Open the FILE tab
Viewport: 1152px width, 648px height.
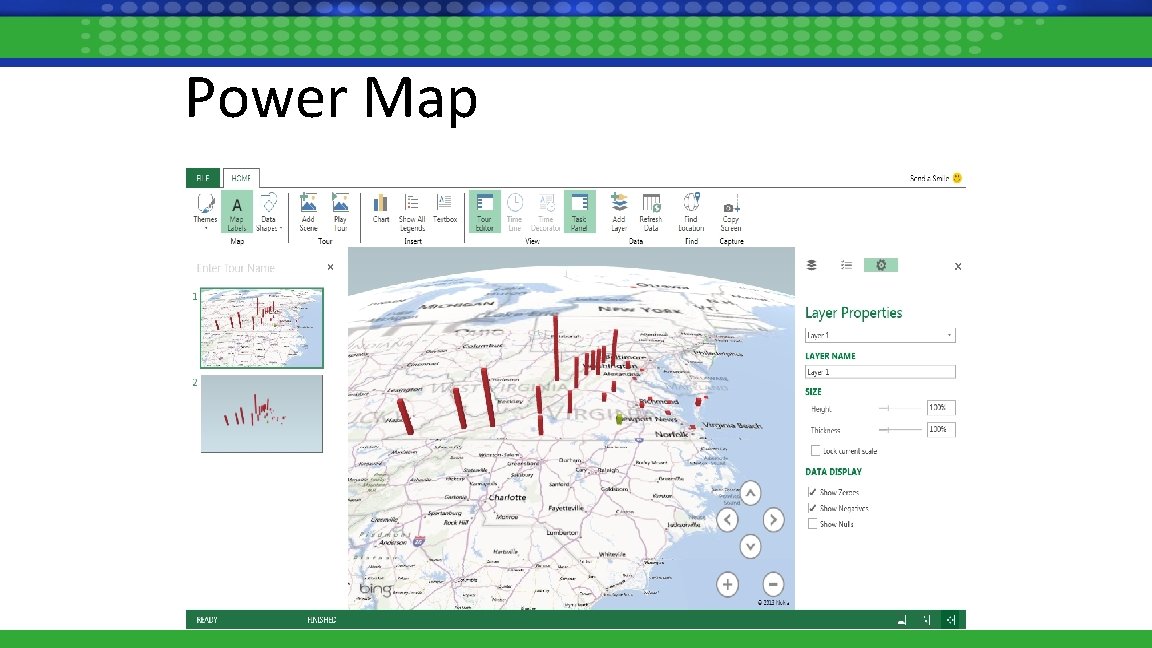click(x=203, y=178)
